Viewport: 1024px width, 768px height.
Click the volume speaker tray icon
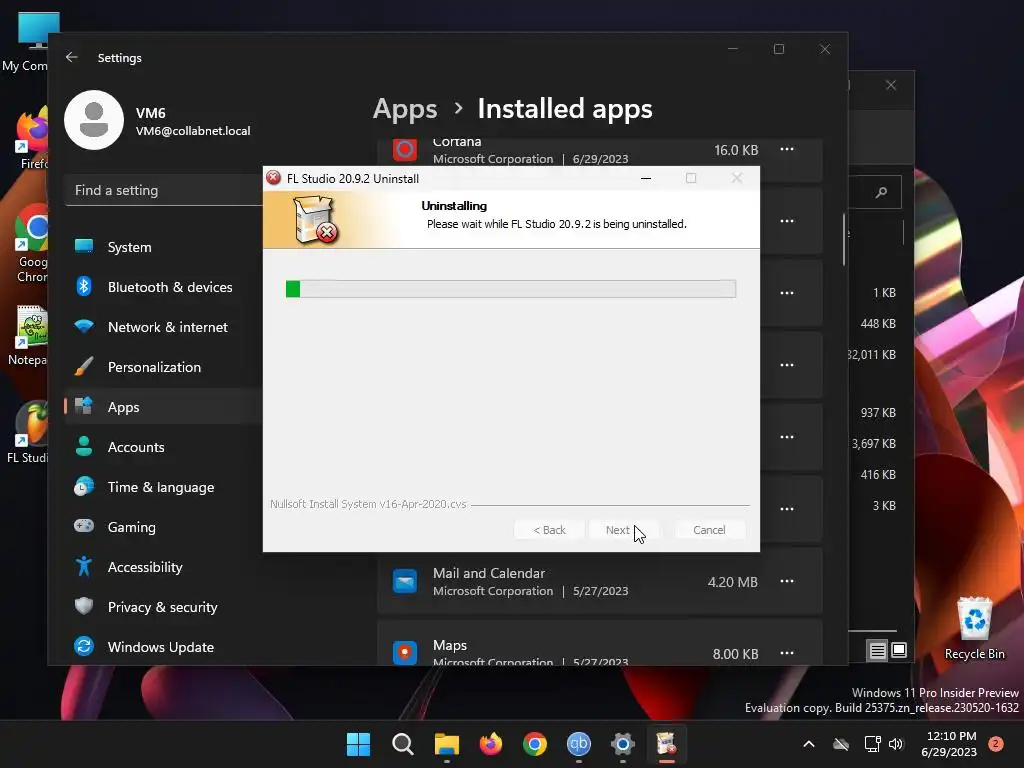tap(896, 744)
